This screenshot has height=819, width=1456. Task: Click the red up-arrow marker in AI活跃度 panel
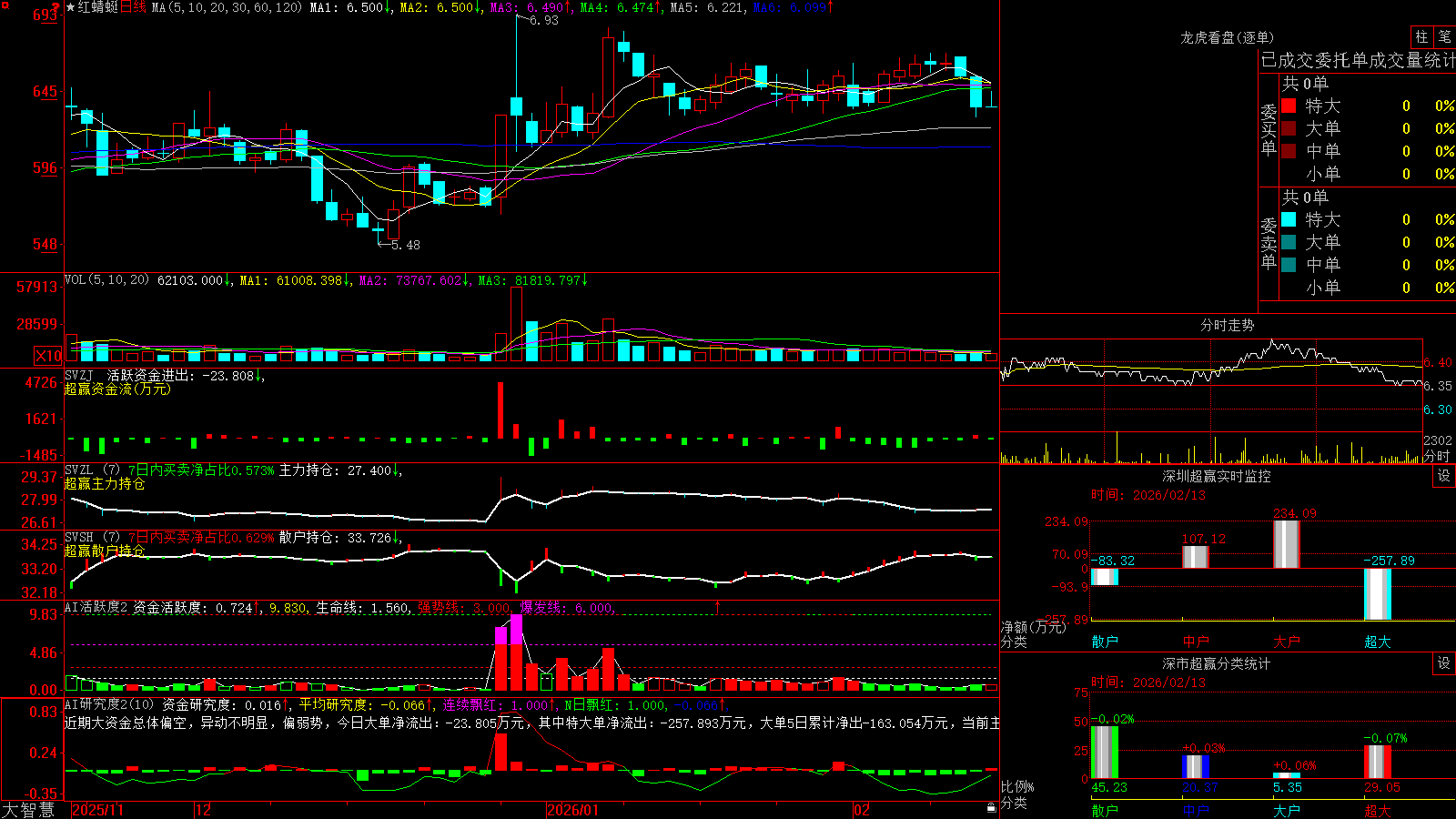click(717, 606)
